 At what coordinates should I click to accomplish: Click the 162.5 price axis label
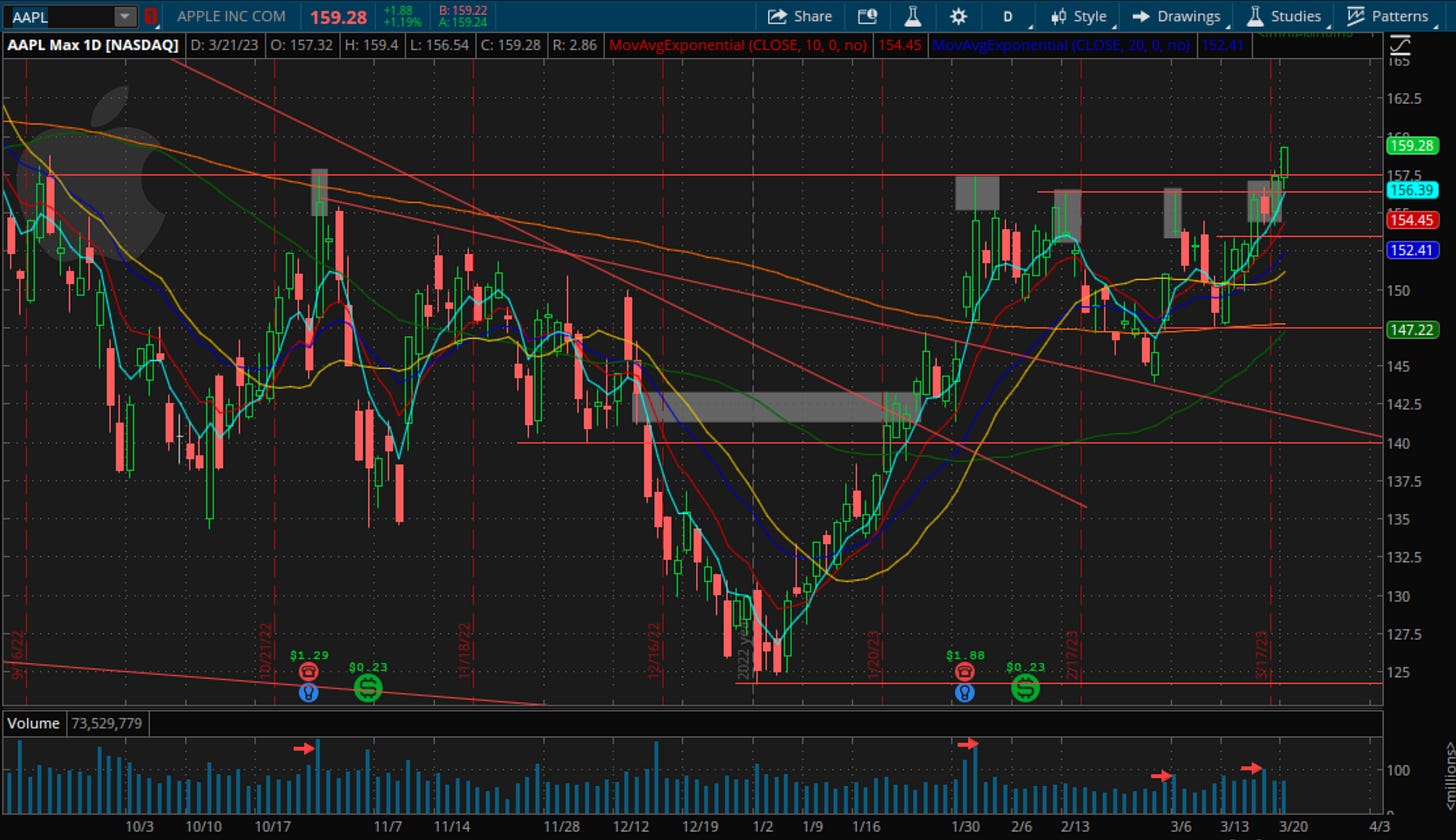click(1405, 98)
